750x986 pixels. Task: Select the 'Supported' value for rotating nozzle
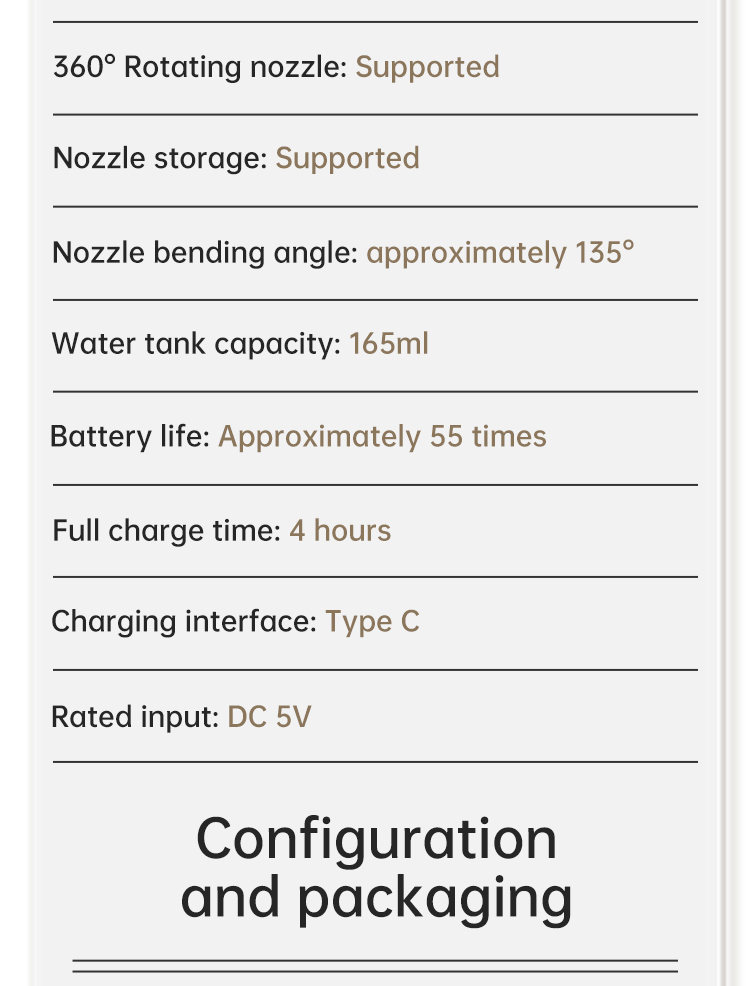pos(427,67)
